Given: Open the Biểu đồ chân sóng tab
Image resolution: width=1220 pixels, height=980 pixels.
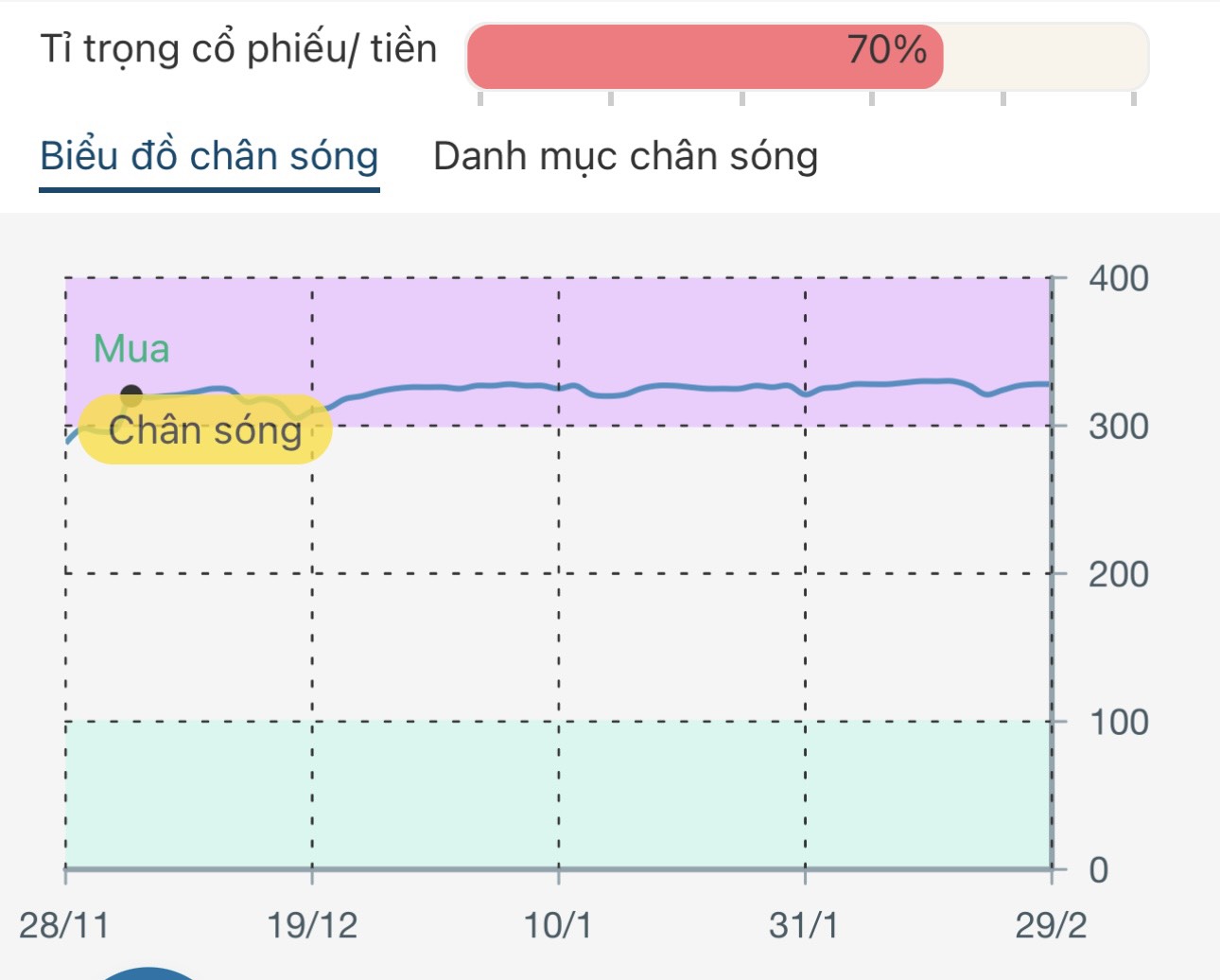Looking at the screenshot, I should pyautogui.click(x=209, y=157).
